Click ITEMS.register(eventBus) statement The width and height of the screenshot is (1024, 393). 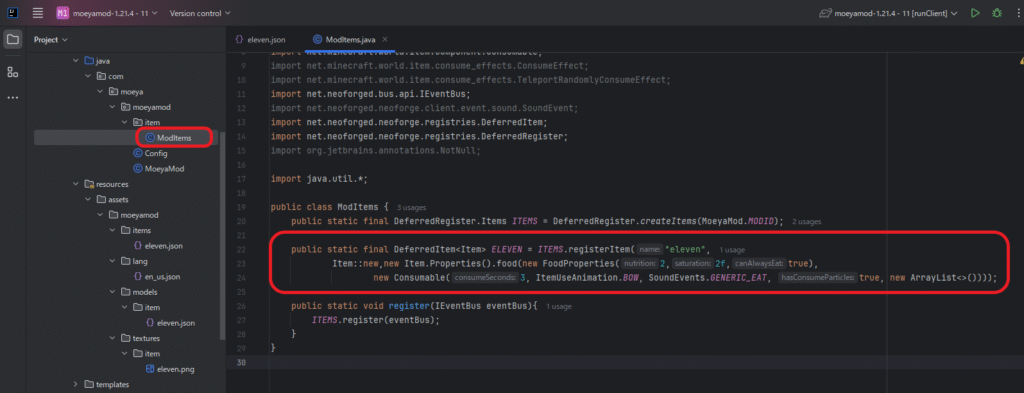tap(376, 320)
